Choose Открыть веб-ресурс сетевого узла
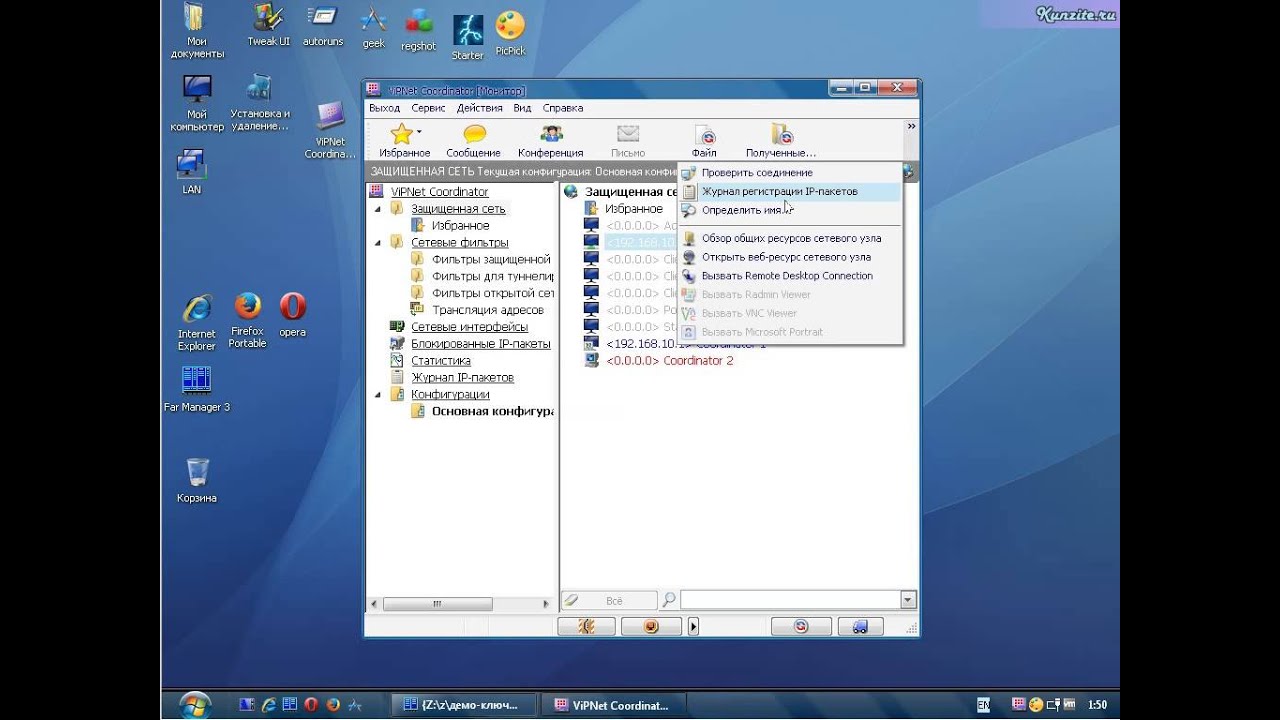Screen dimensions: 1280x720 pos(790,257)
